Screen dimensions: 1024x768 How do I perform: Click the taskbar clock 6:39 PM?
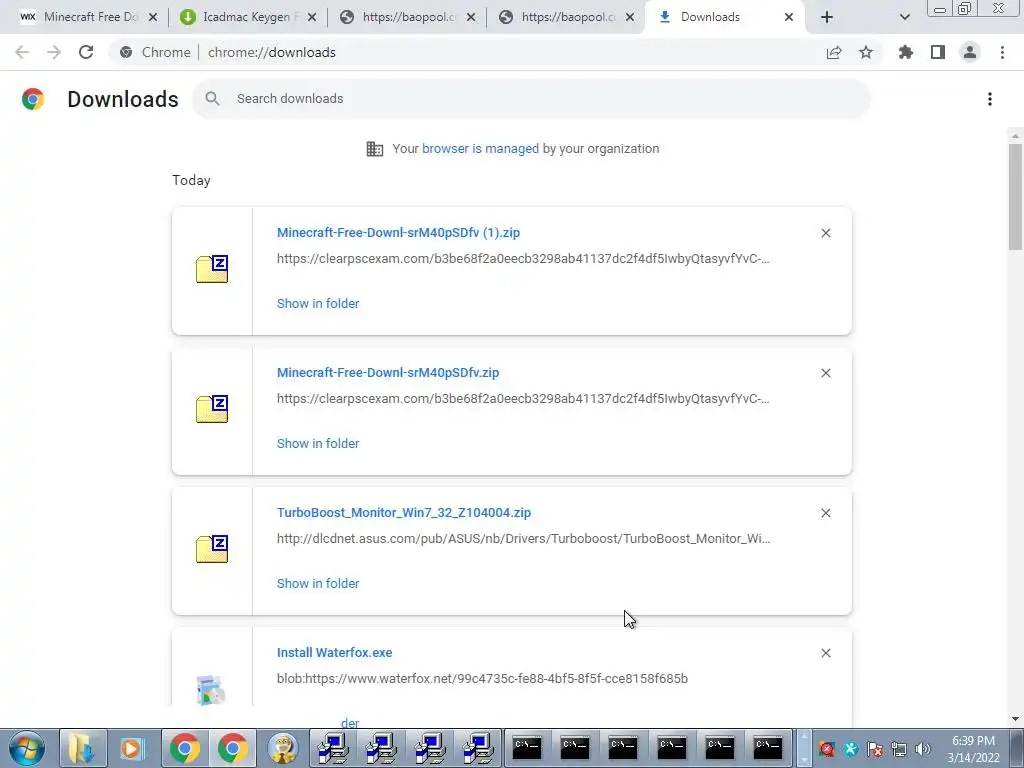973,749
